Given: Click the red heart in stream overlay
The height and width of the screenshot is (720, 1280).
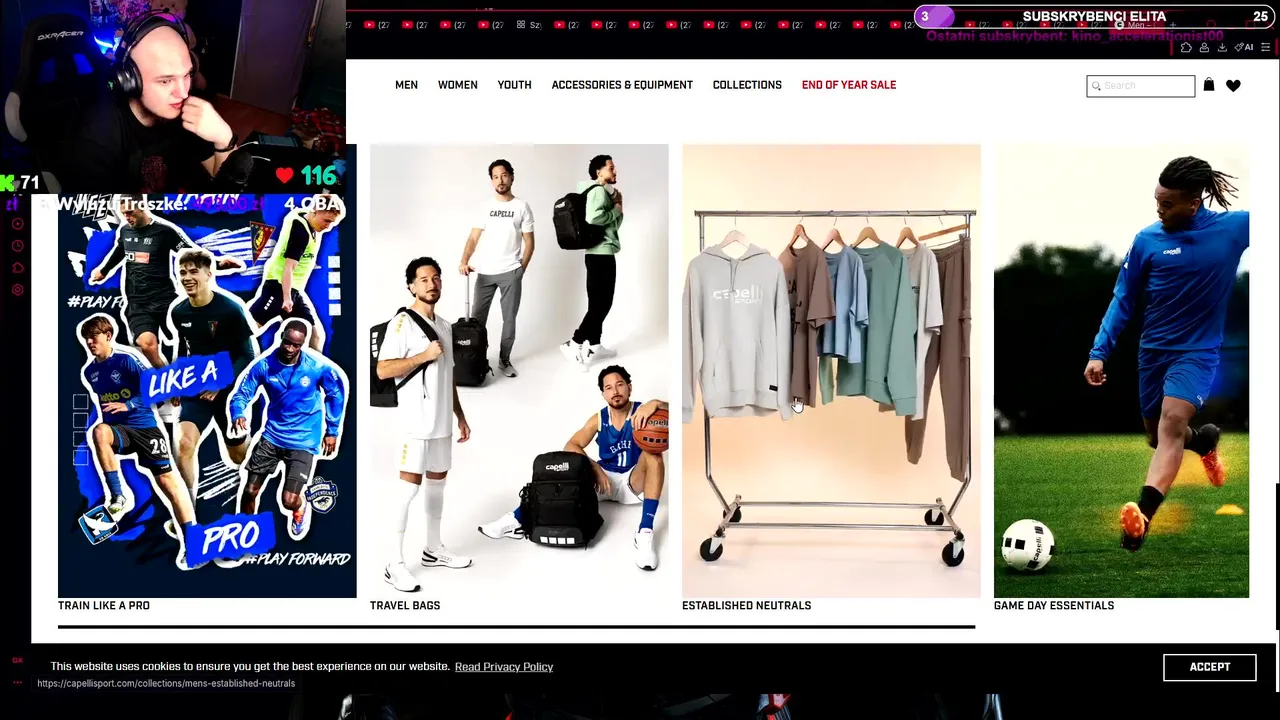Looking at the screenshot, I should tap(285, 176).
